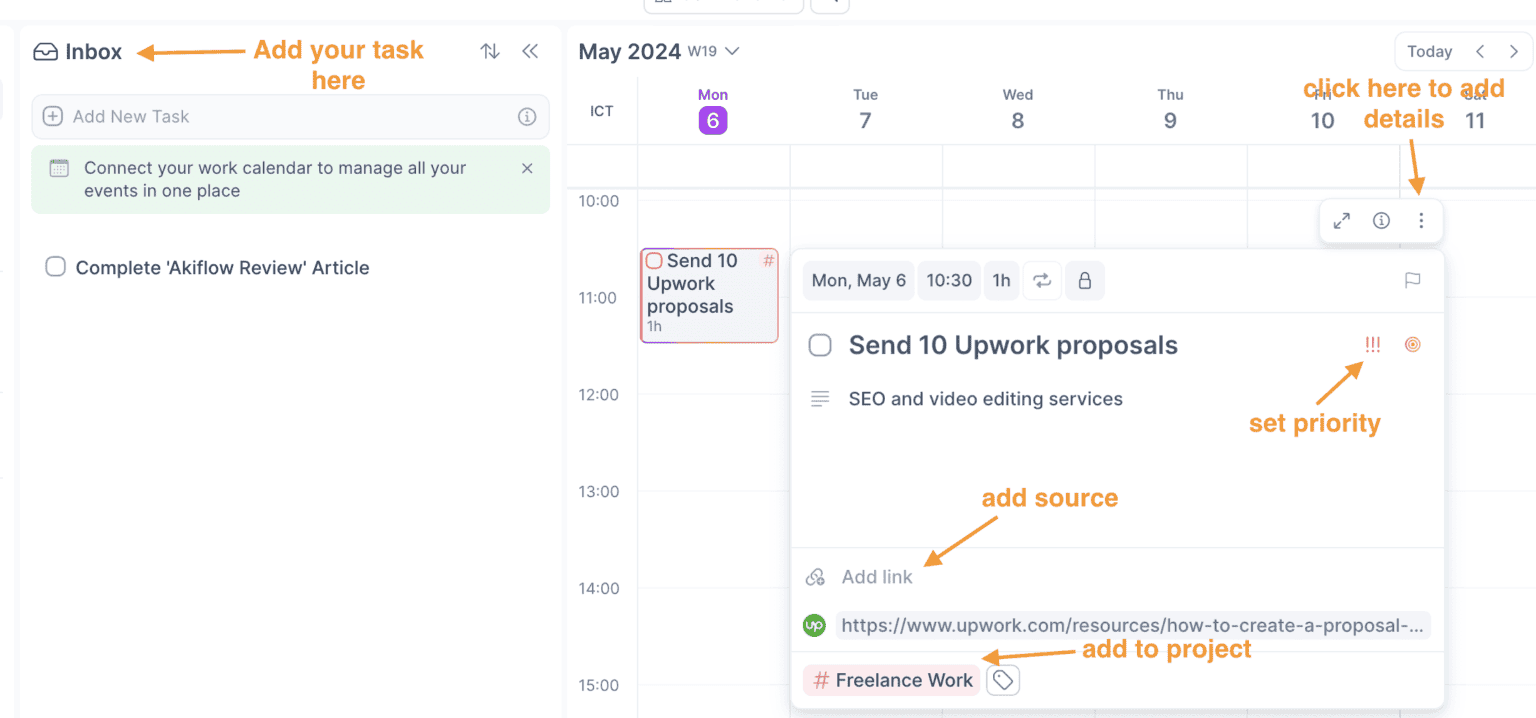Collapse the Inbox panel with double chevron

(530, 51)
